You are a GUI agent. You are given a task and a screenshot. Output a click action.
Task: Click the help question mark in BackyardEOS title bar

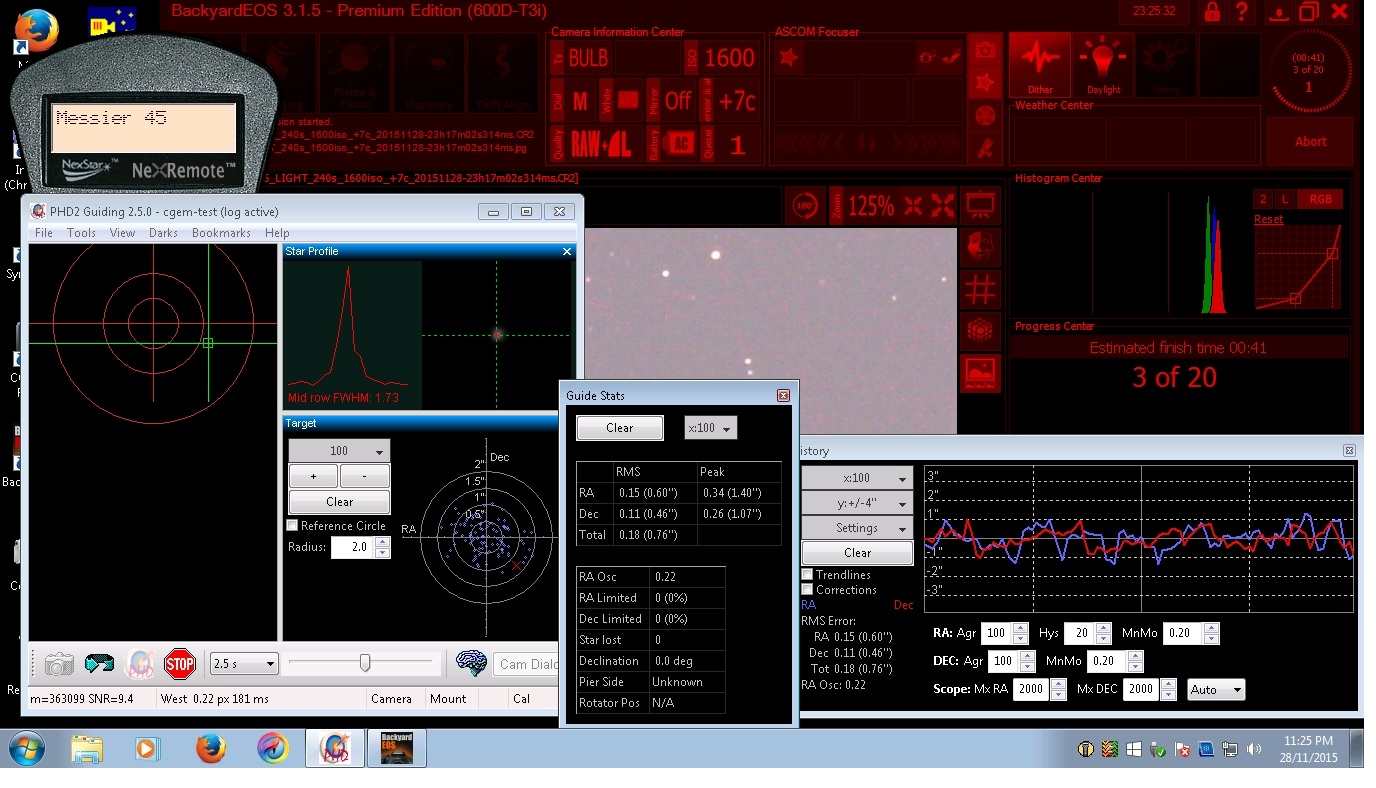click(1241, 12)
